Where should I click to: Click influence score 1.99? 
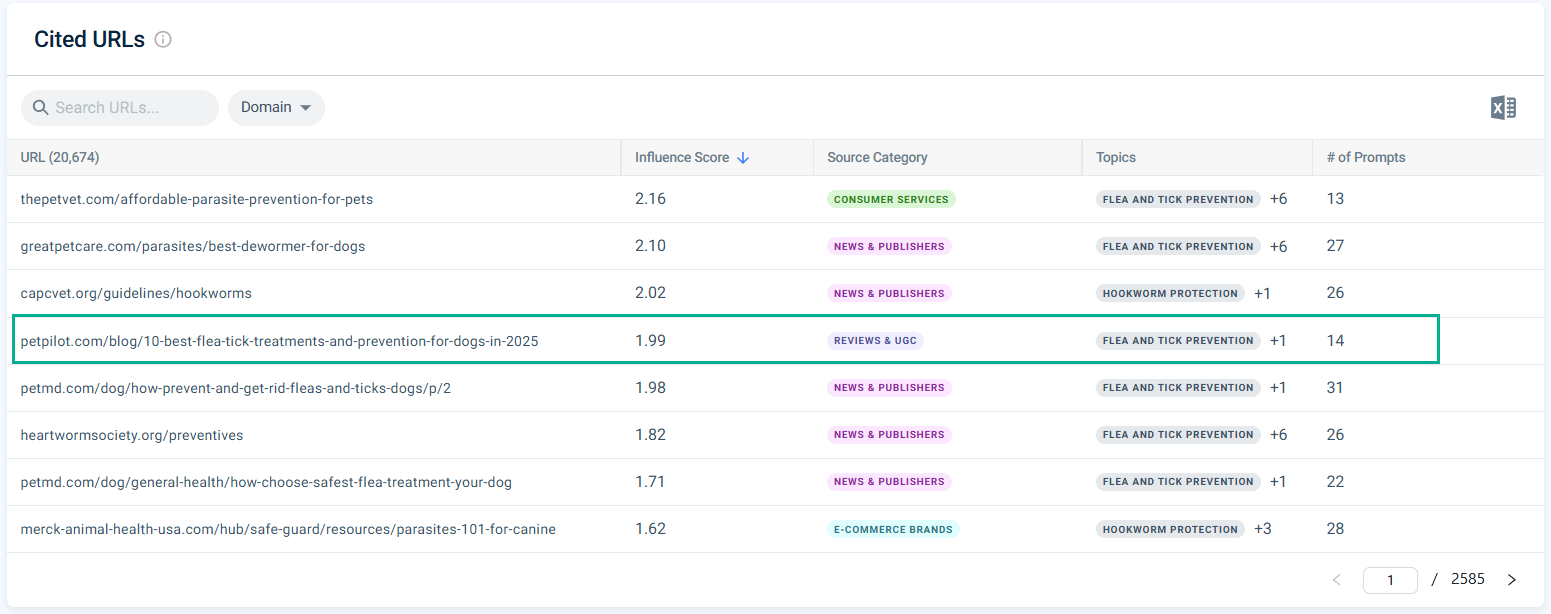coord(650,340)
